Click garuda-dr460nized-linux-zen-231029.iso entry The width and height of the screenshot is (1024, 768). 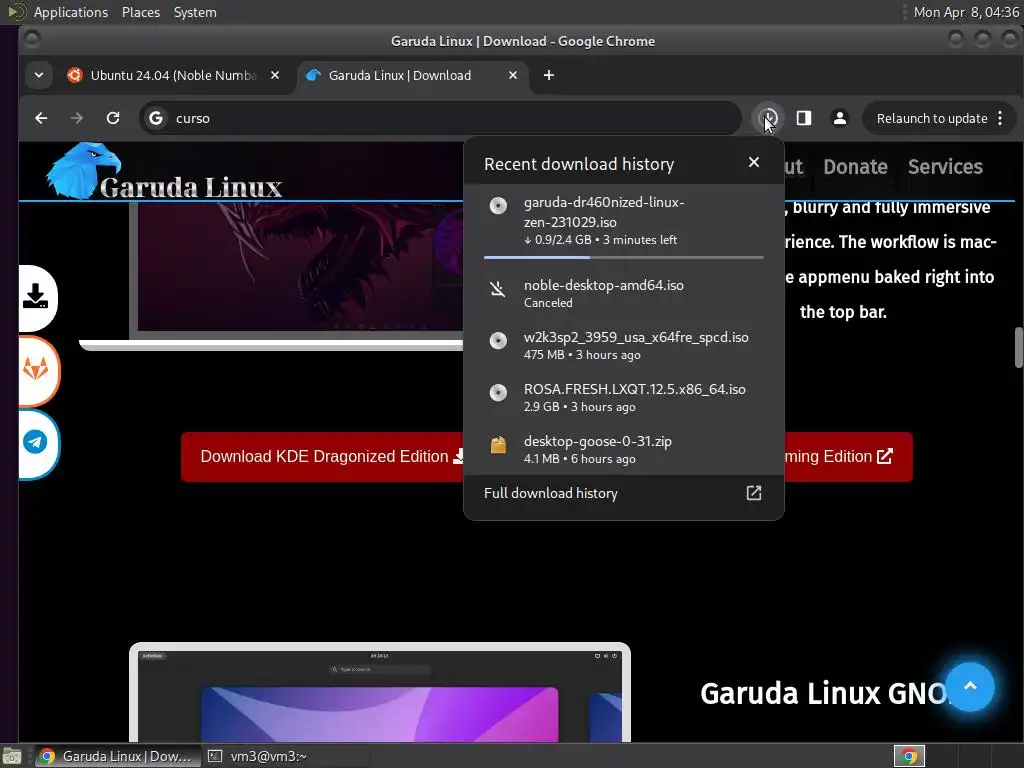pos(624,220)
